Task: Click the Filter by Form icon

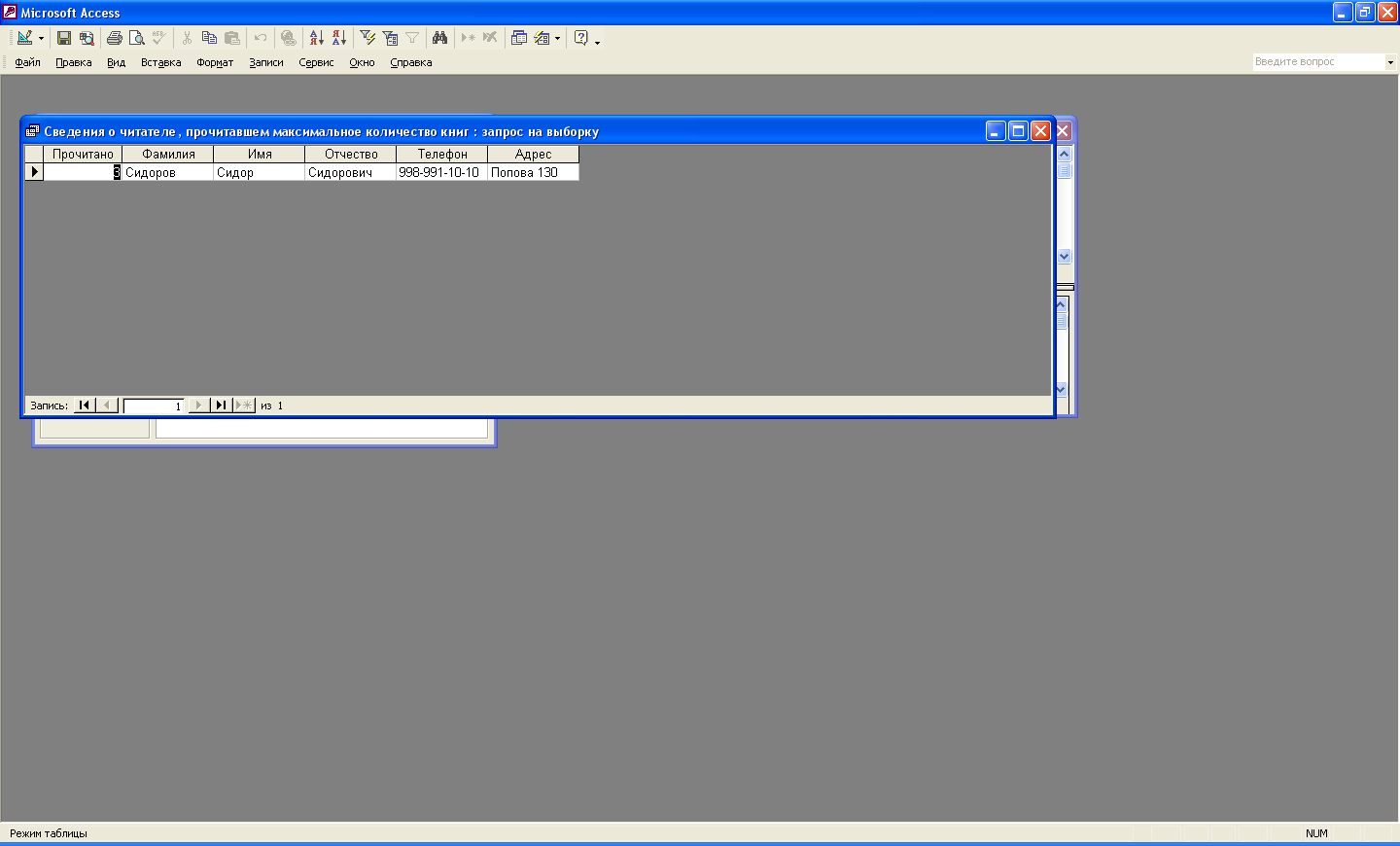Action: click(x=390, y=38)
